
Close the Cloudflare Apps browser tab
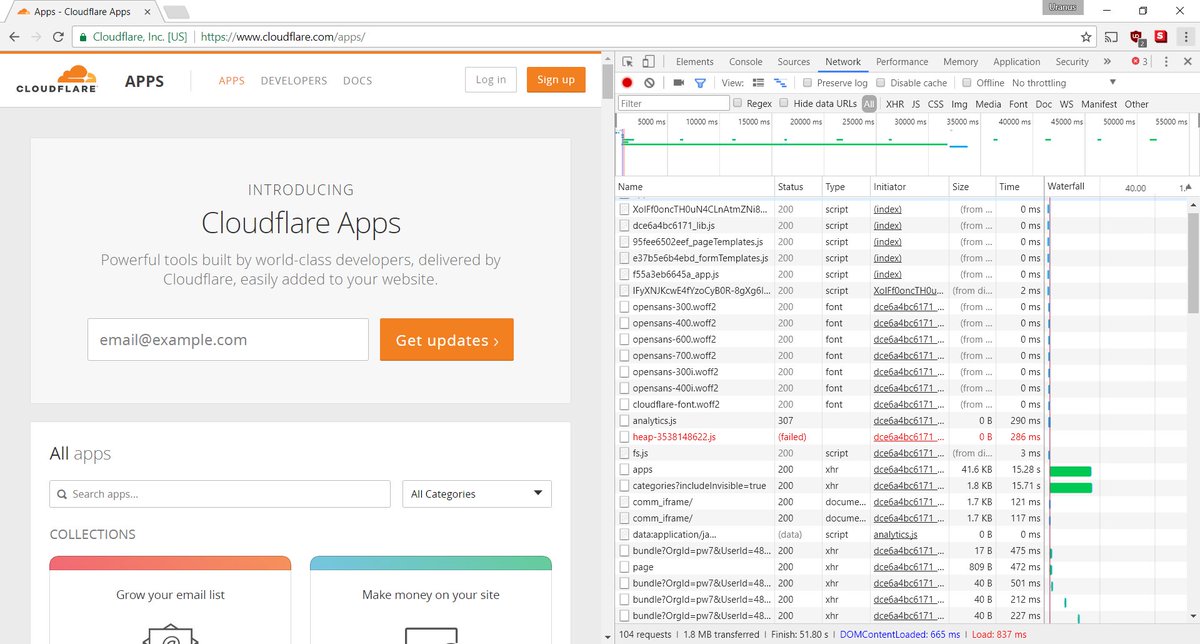coord(145,12)
